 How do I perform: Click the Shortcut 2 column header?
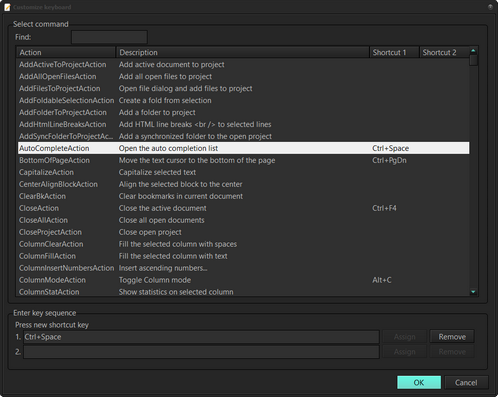click(444, 52)
